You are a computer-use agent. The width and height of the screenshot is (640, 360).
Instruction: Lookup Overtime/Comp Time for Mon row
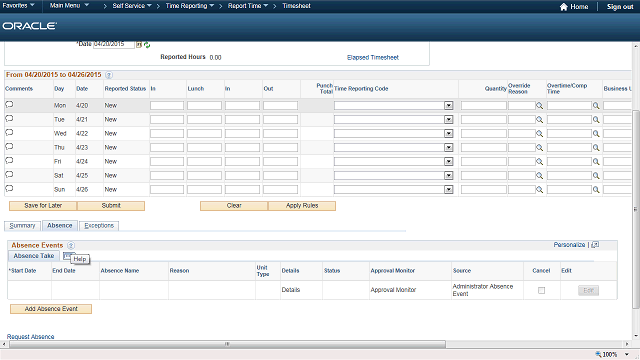596,106
